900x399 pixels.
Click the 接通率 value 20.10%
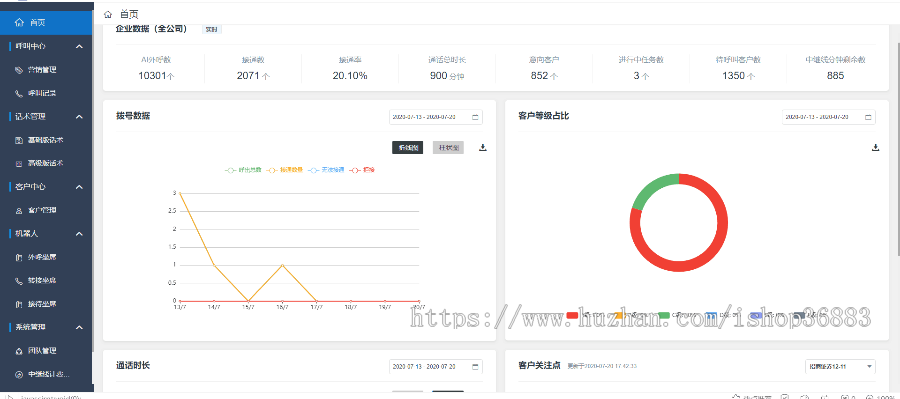350,76
